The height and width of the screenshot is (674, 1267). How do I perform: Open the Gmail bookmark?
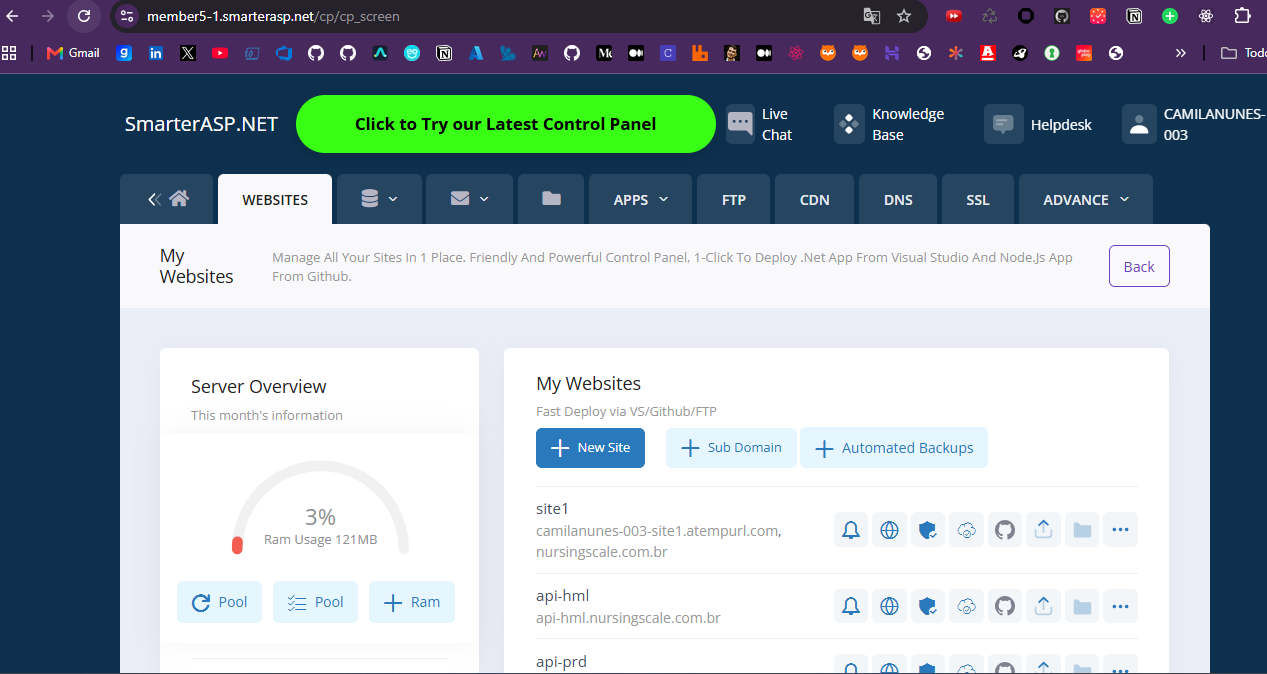[73, 53]
